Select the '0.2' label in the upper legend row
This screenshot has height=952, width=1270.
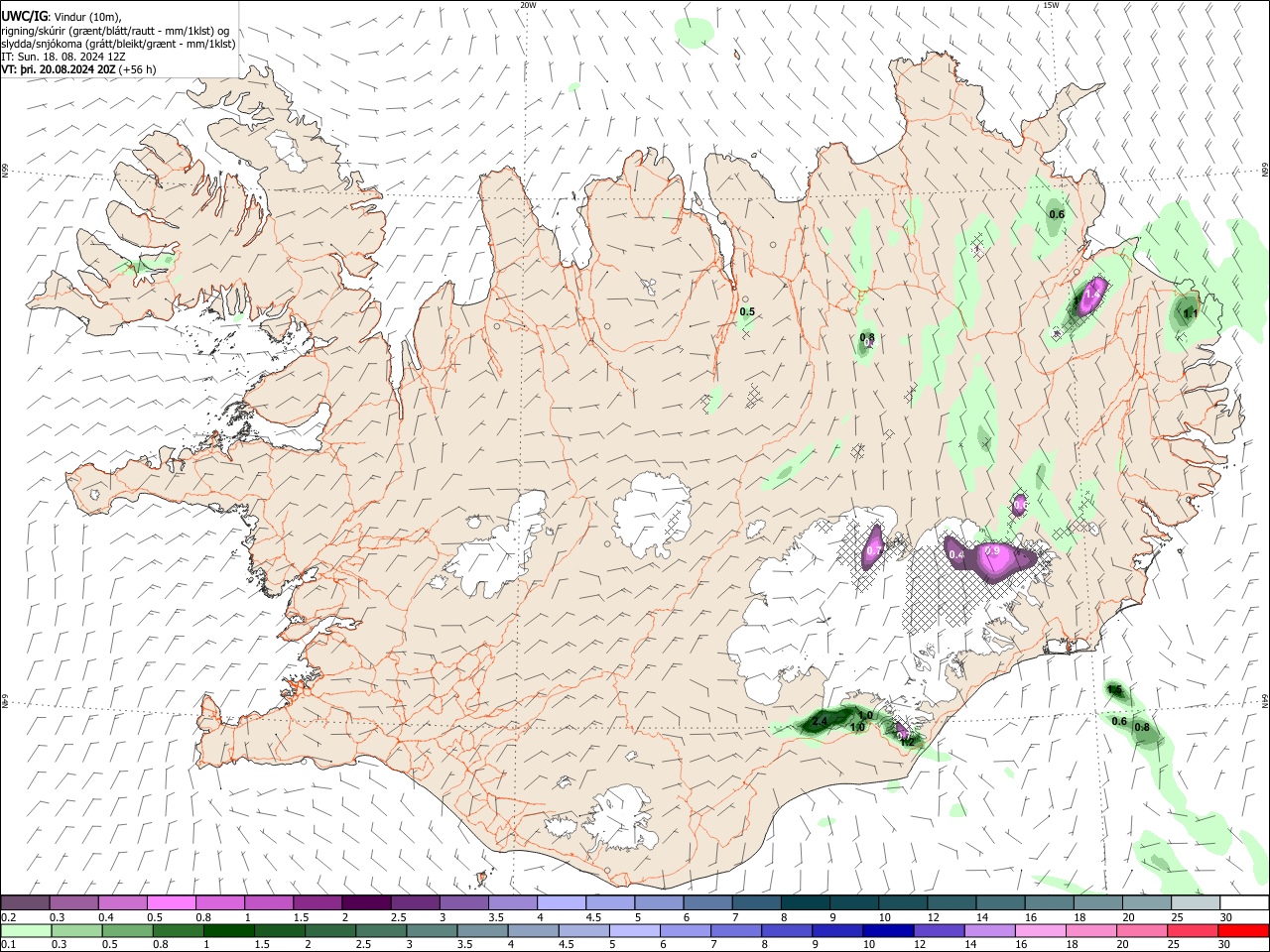(x=8, y=917)
